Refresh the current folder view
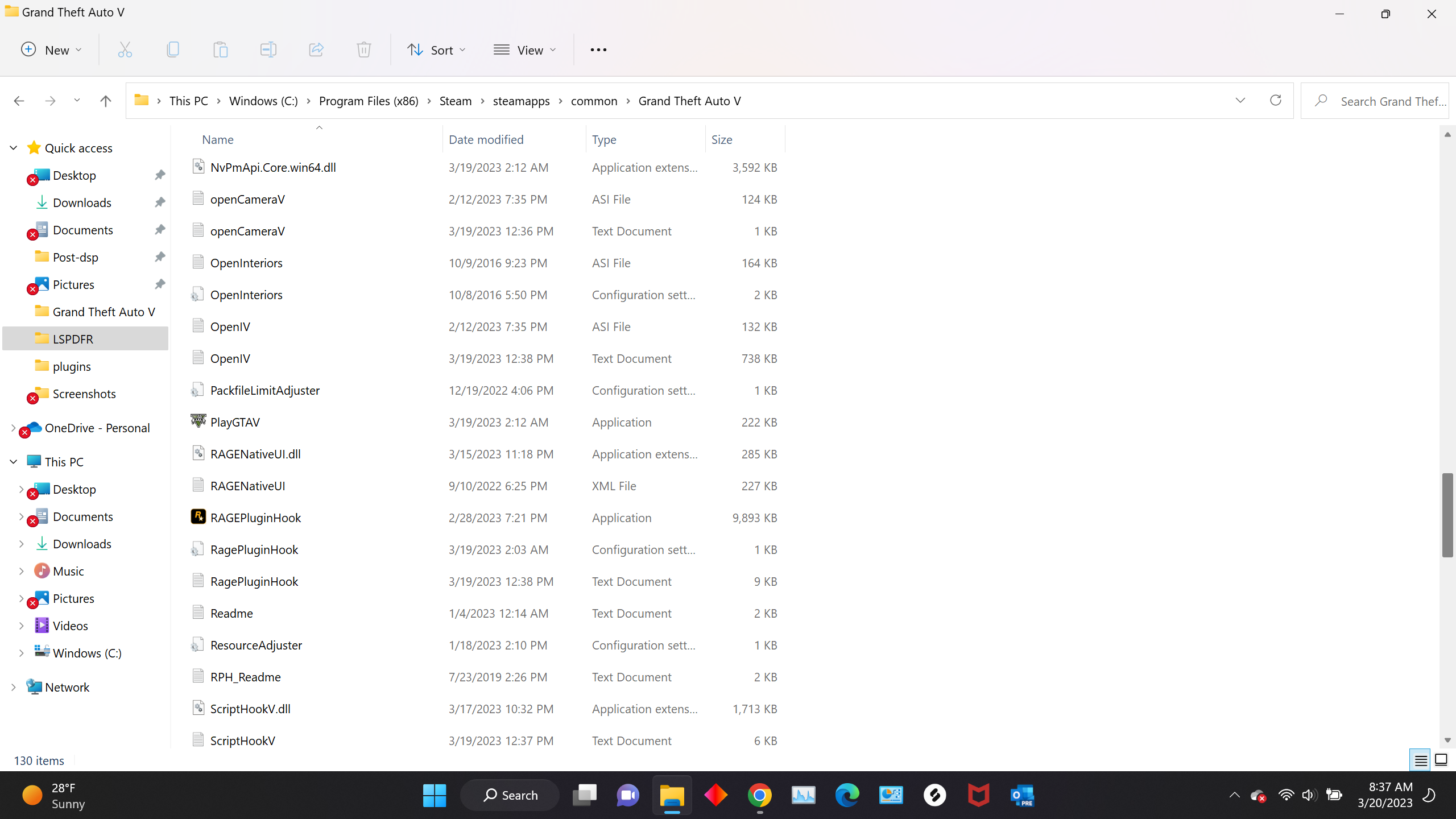 click(x=1276, y=101)
